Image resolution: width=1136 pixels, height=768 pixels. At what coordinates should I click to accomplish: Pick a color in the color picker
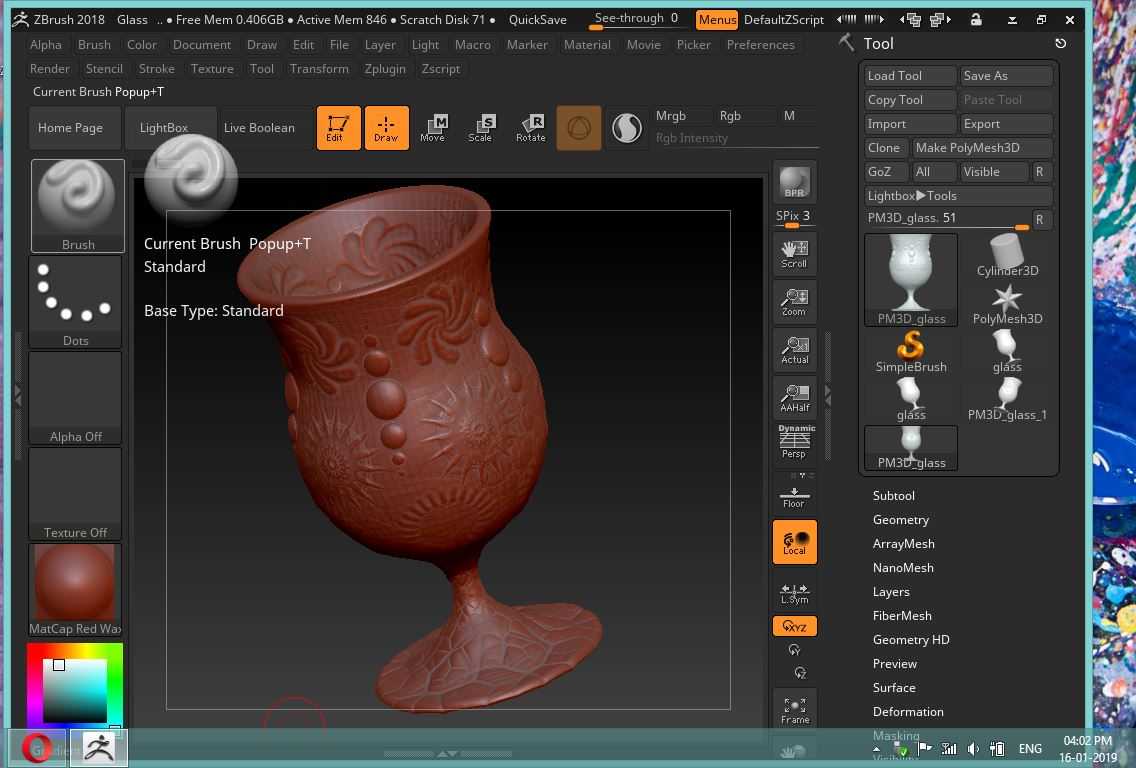coord(75,685)
